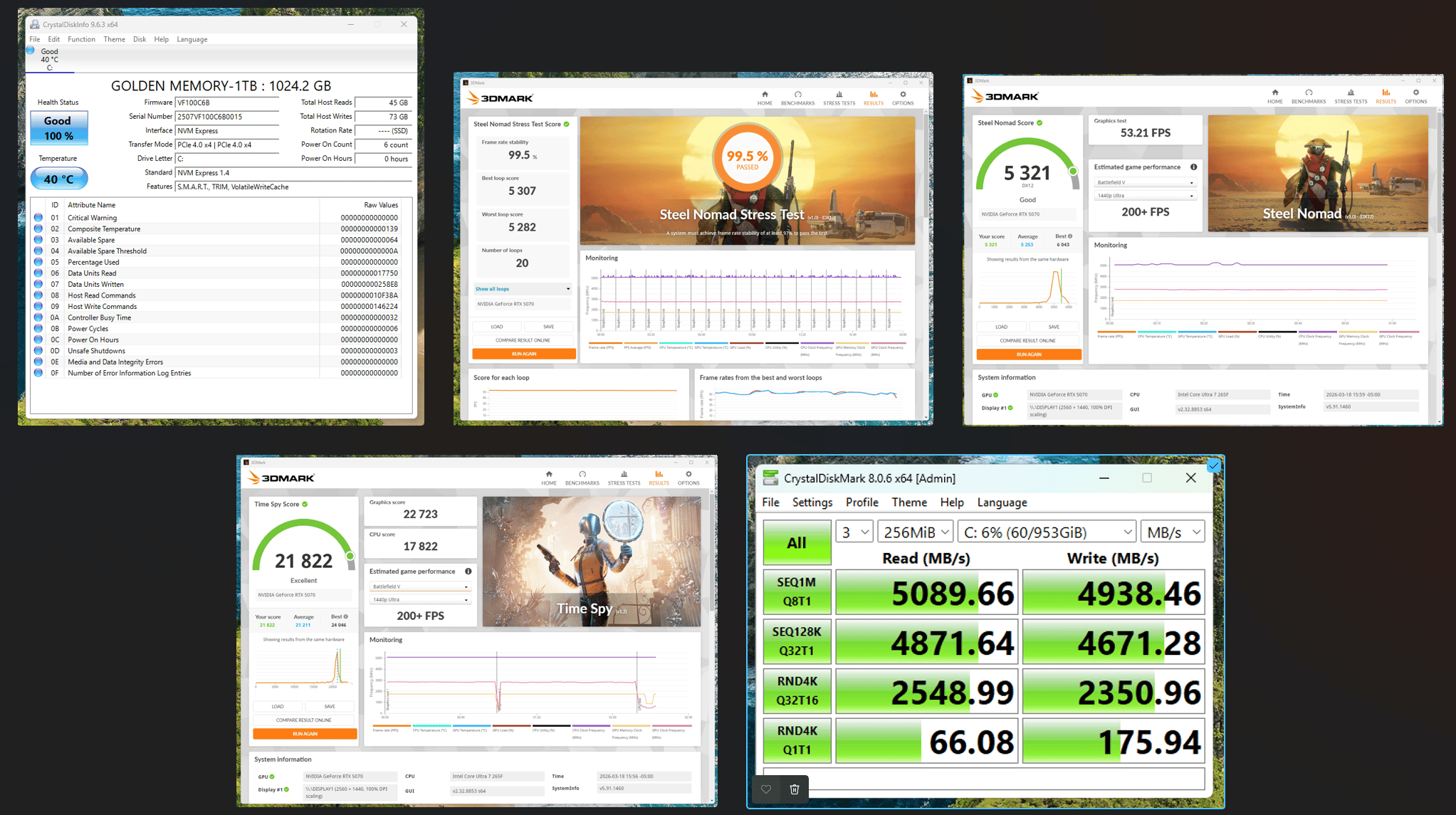This screenshot has width=1456, height=815.
Task: Click info icon beside Time Spy estimated game performance
Action: point(468,572)
